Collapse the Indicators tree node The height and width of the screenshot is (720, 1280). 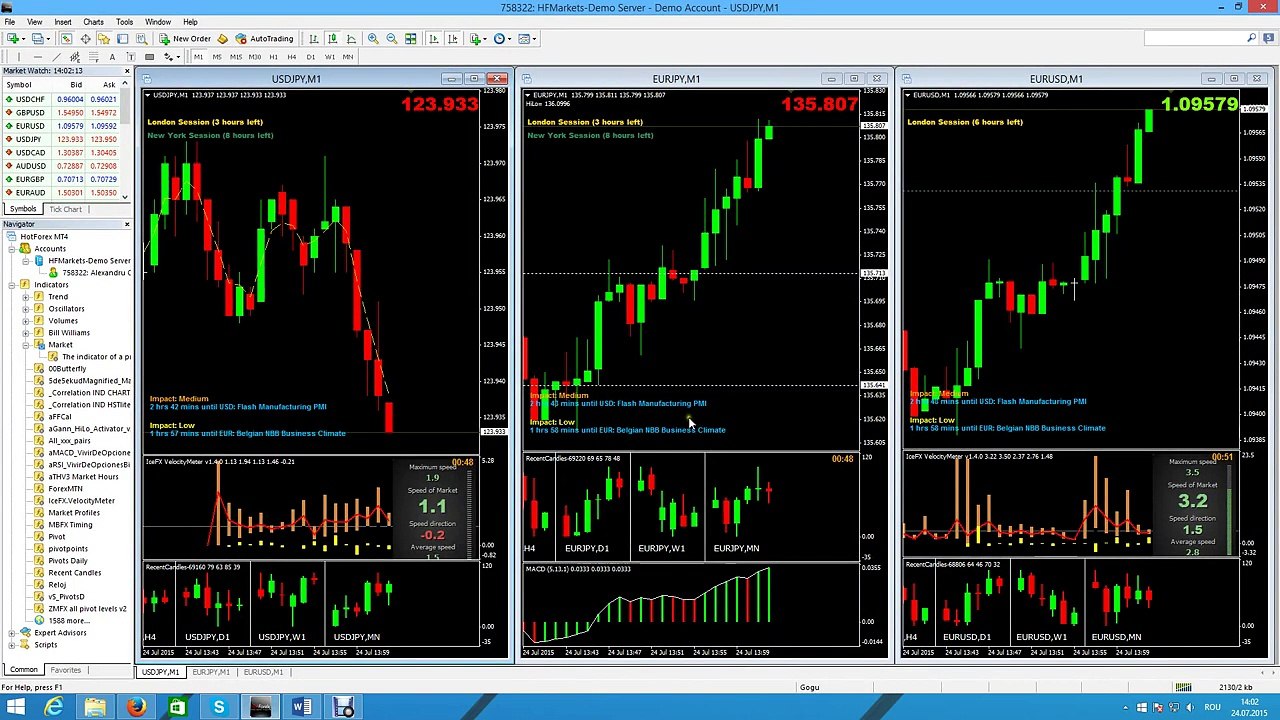pos(12,284)
